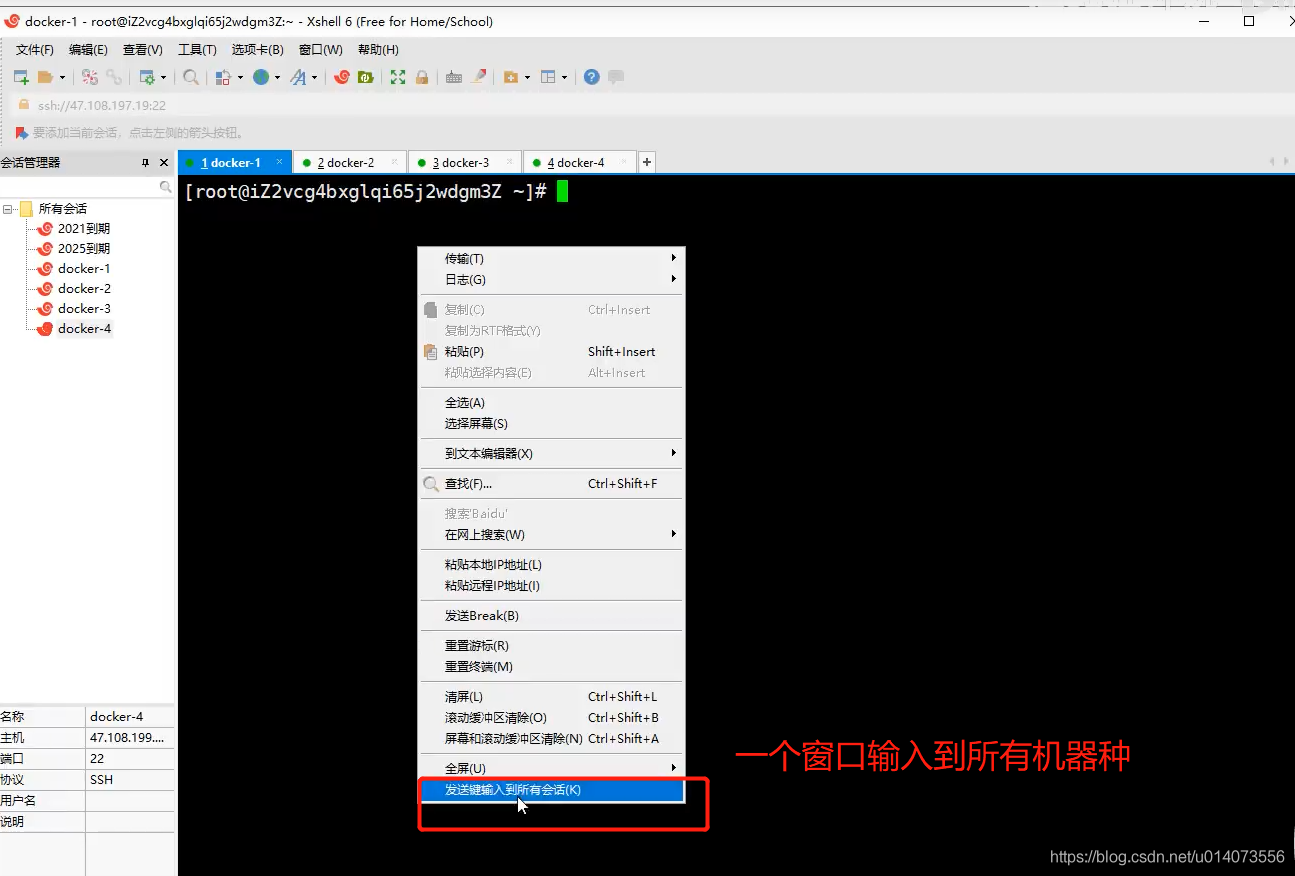Image resolution: width=1295 pixels, height=876 pixels.
Task: Expand 在网上搜索(W) submenu
Action: tap(551, 535)
